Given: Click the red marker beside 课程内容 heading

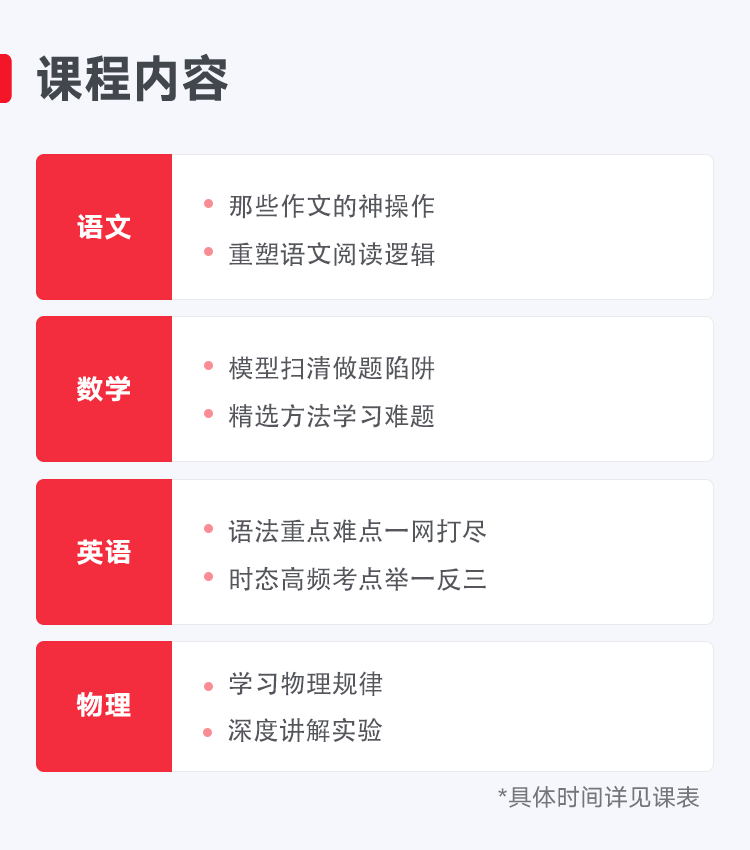Looking at the screenshot, I should [5, 78].
